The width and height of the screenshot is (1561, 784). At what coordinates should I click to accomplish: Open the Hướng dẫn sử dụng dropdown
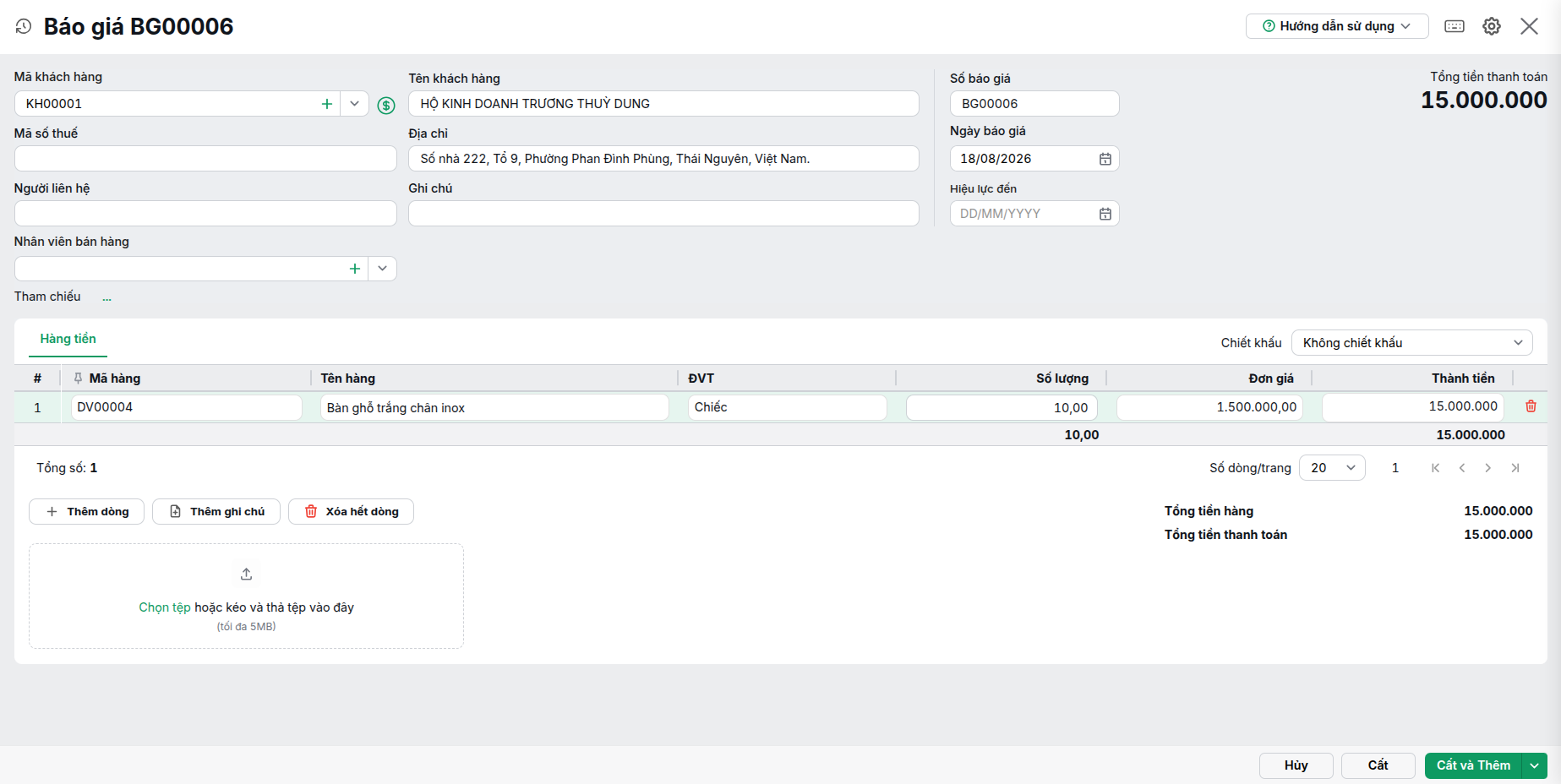[1337, 26]
